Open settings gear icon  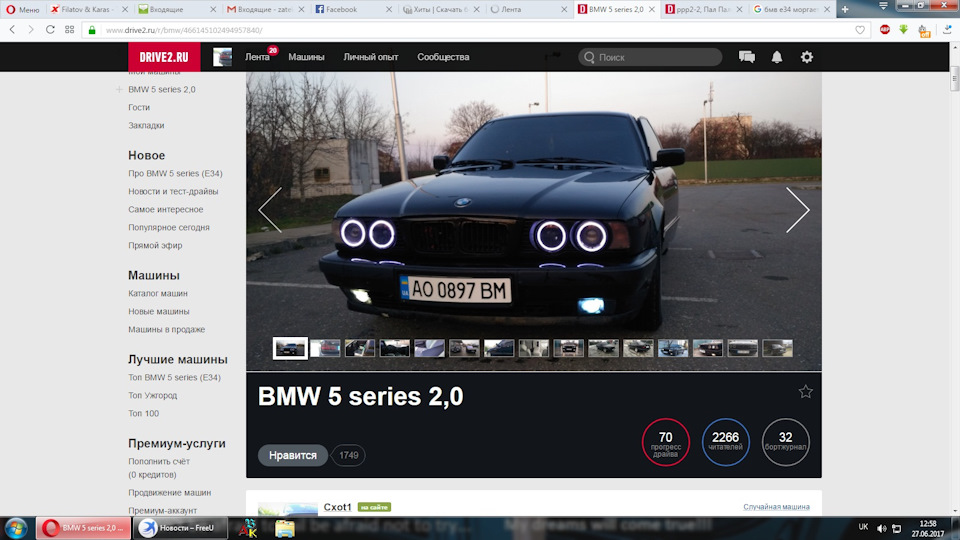[807, 57]
